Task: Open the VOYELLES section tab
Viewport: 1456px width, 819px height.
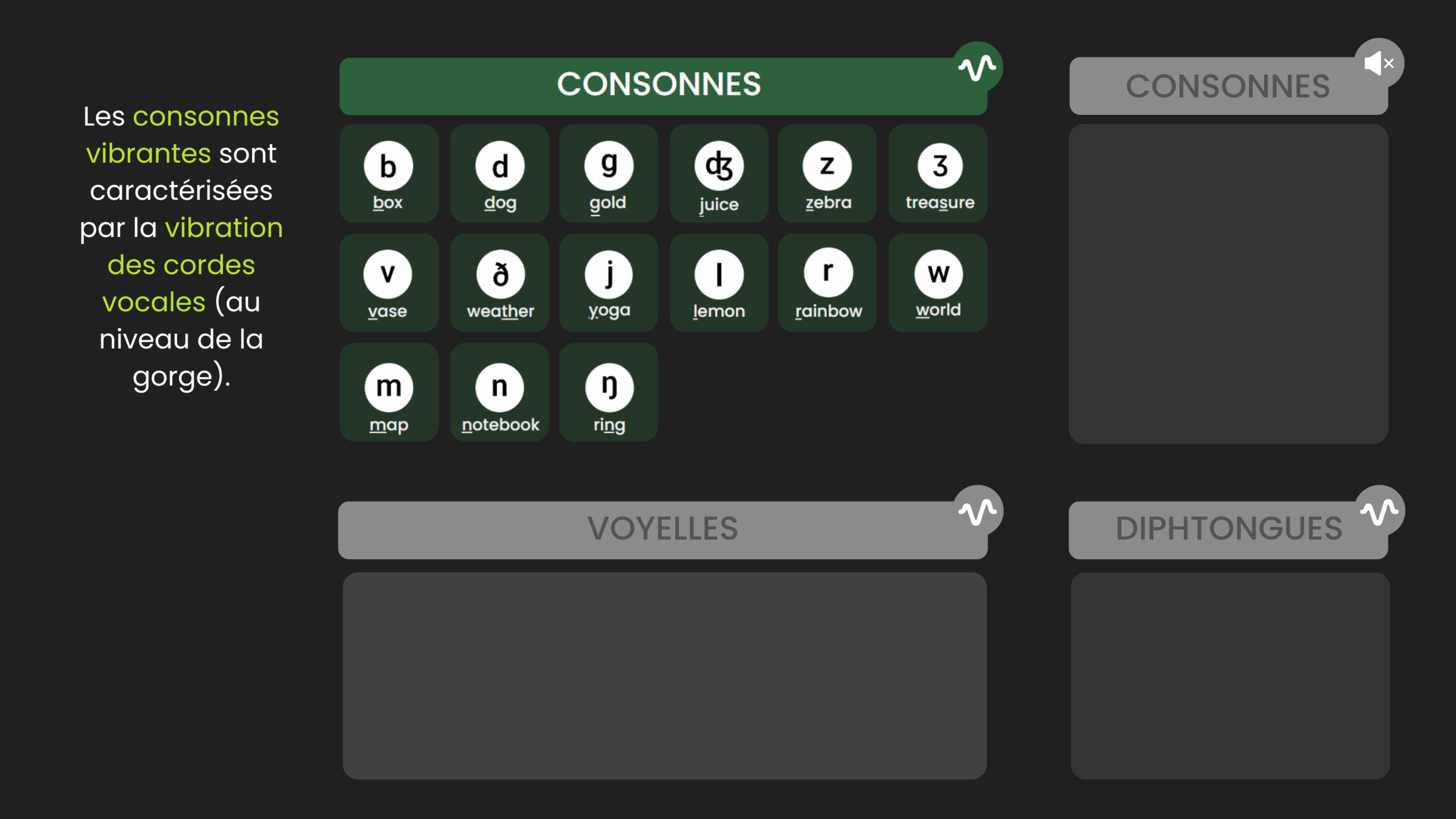Action: [x=663, y=530]
